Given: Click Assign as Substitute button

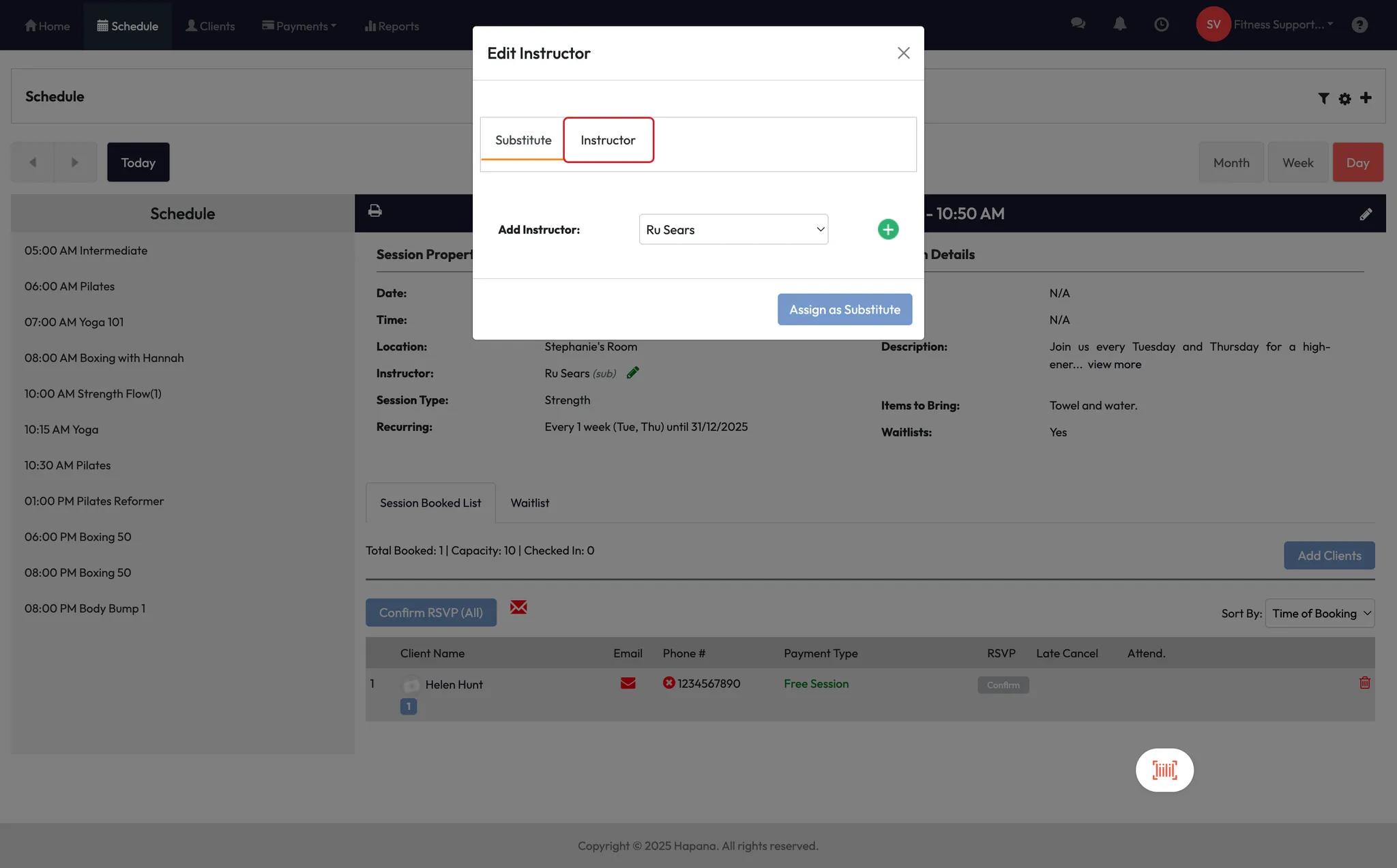Looking at the screenshot, I should tap(844, 310).
